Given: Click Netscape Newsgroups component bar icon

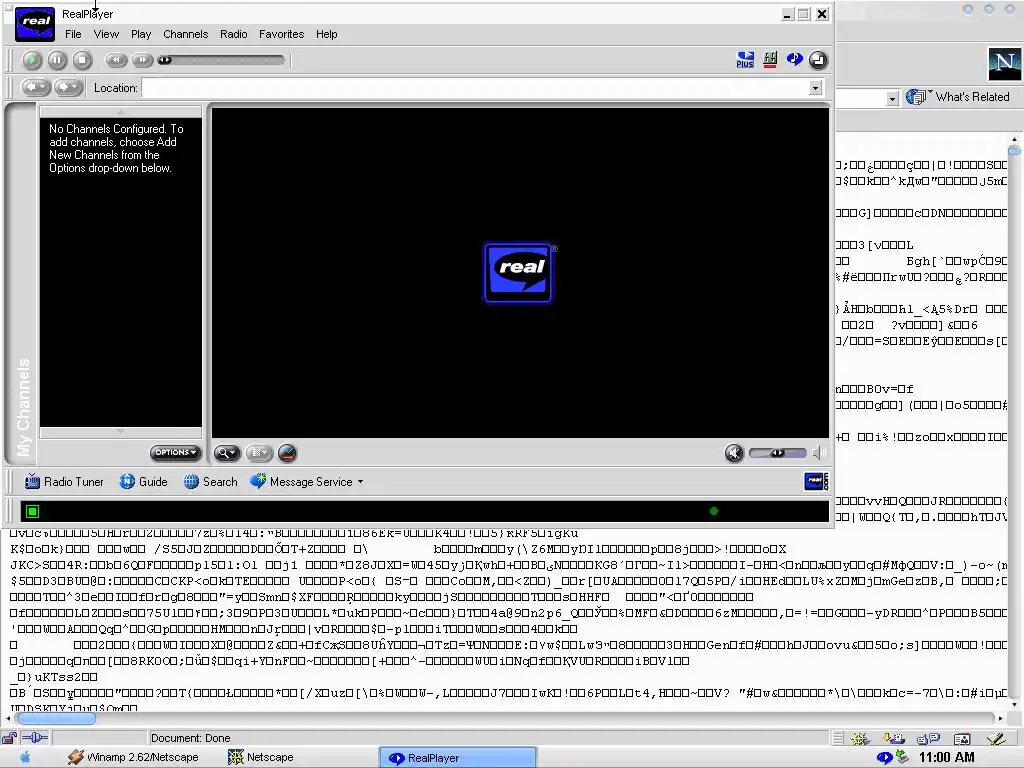Looking at the screenshot, I should [928, 739].
